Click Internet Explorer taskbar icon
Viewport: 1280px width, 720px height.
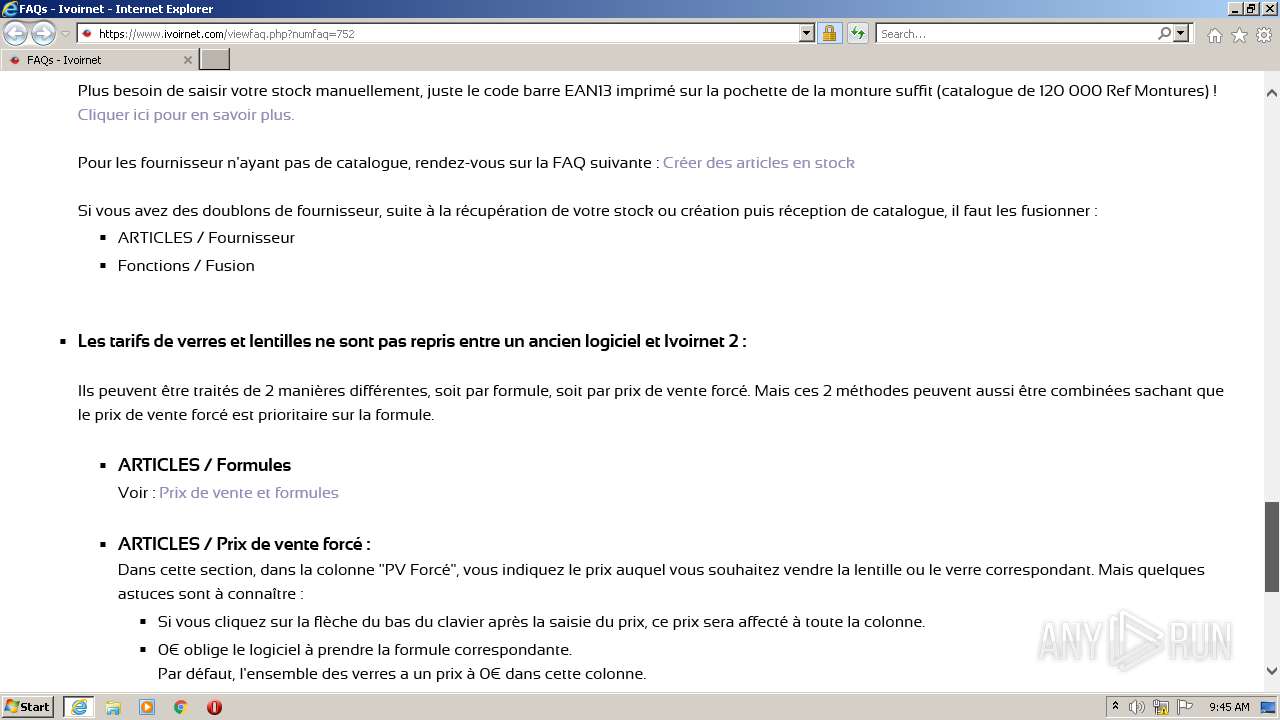79,707
